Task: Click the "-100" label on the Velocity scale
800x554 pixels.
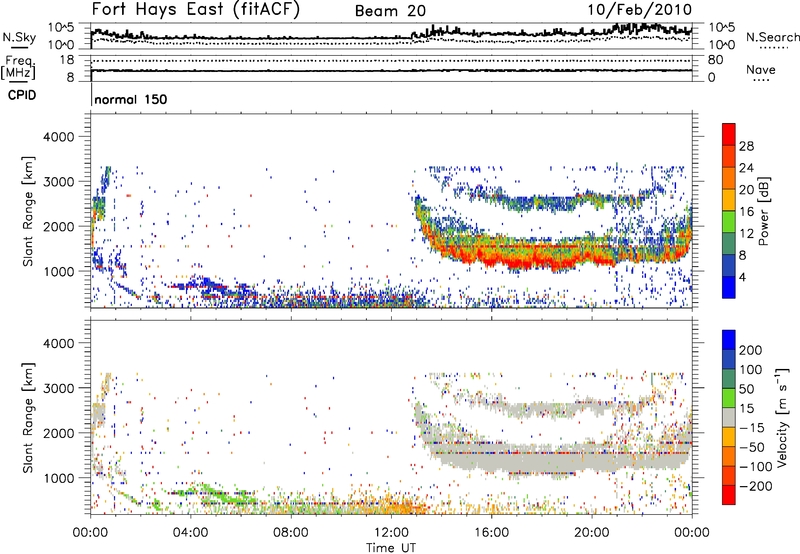Action: 756,467
